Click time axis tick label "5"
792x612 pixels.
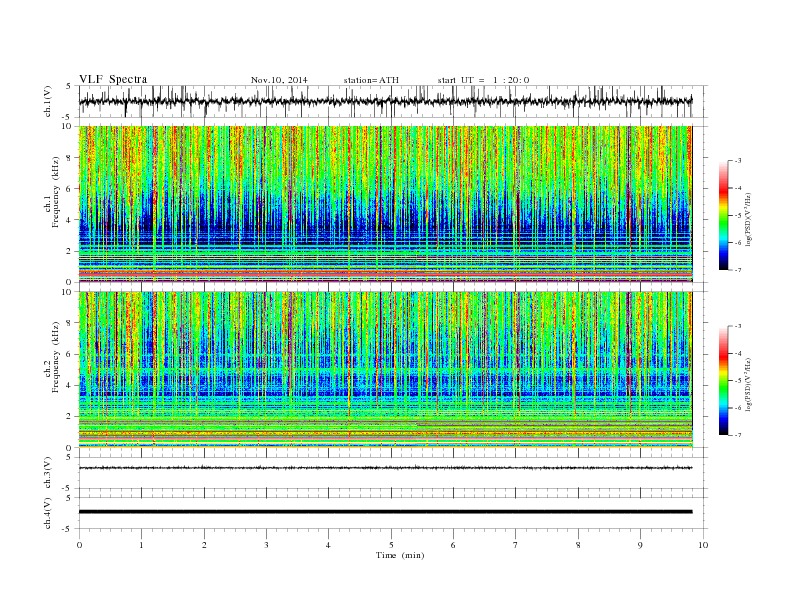point(391,545)
